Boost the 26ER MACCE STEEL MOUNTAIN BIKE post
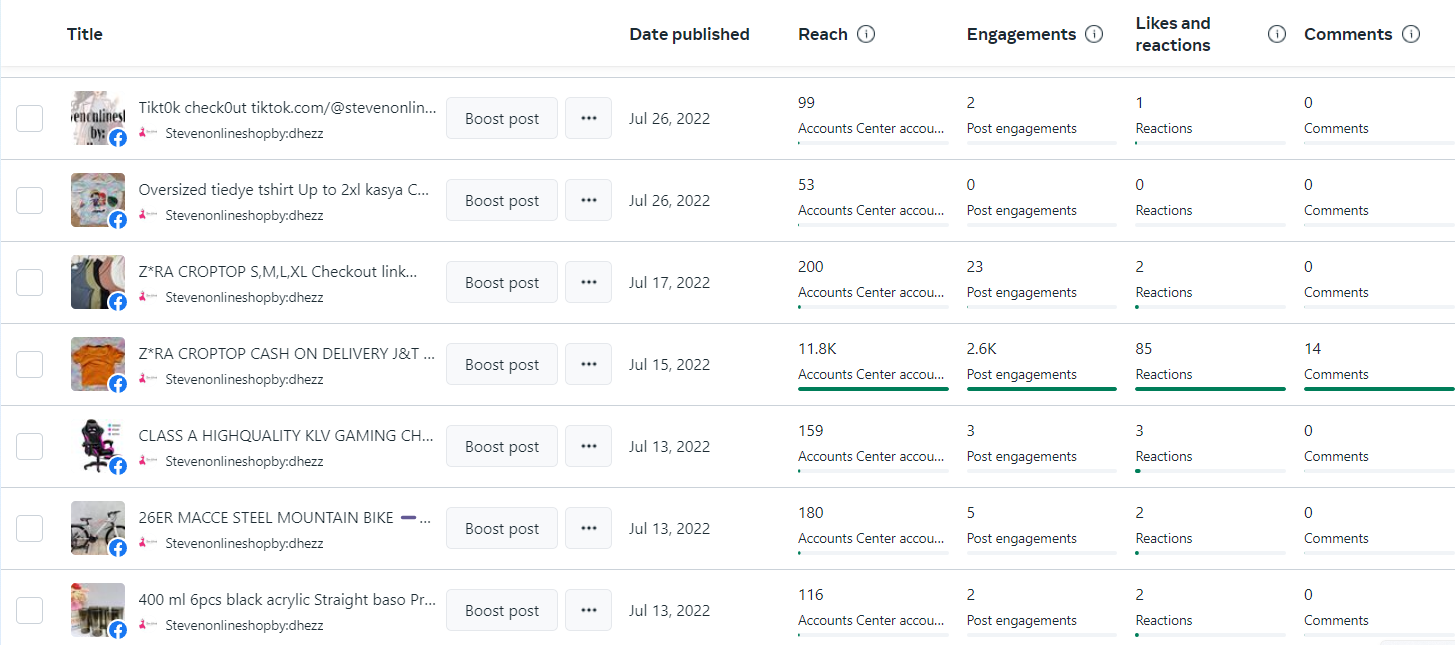1455x645 pixels. tap(502, 528)
